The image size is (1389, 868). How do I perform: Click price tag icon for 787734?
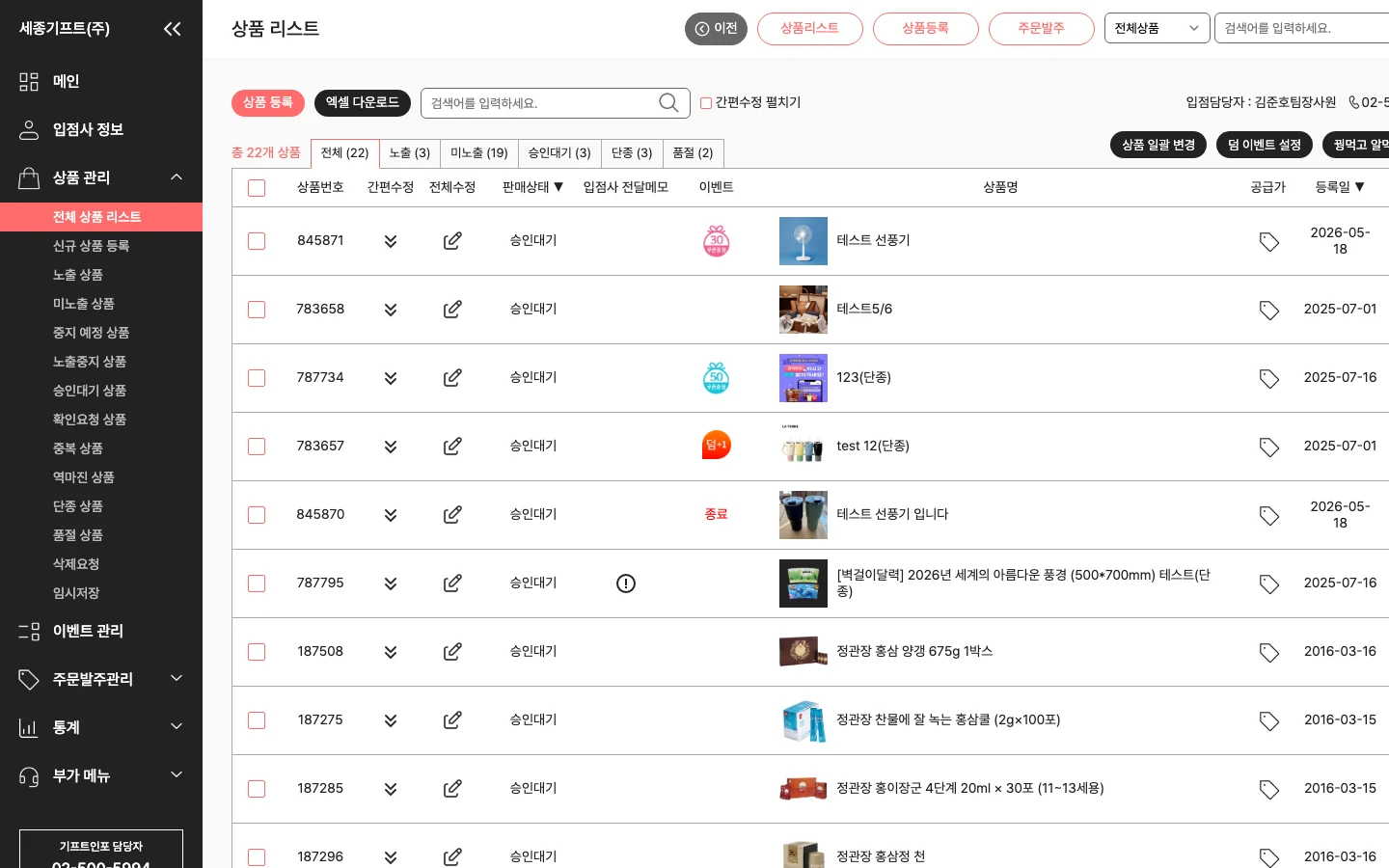point(1269,378)
